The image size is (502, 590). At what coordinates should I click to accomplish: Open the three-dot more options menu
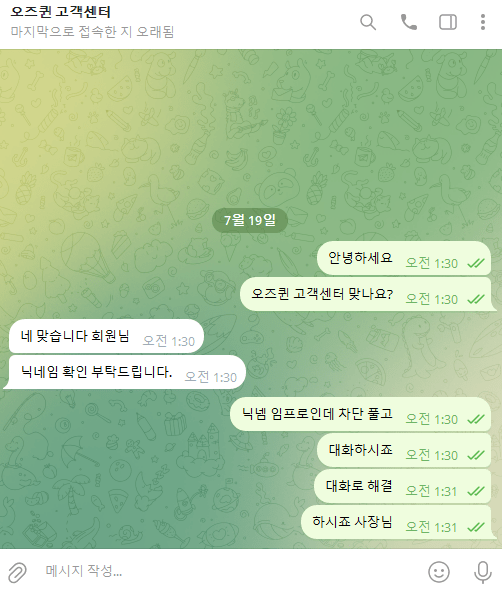click(483, 22)
